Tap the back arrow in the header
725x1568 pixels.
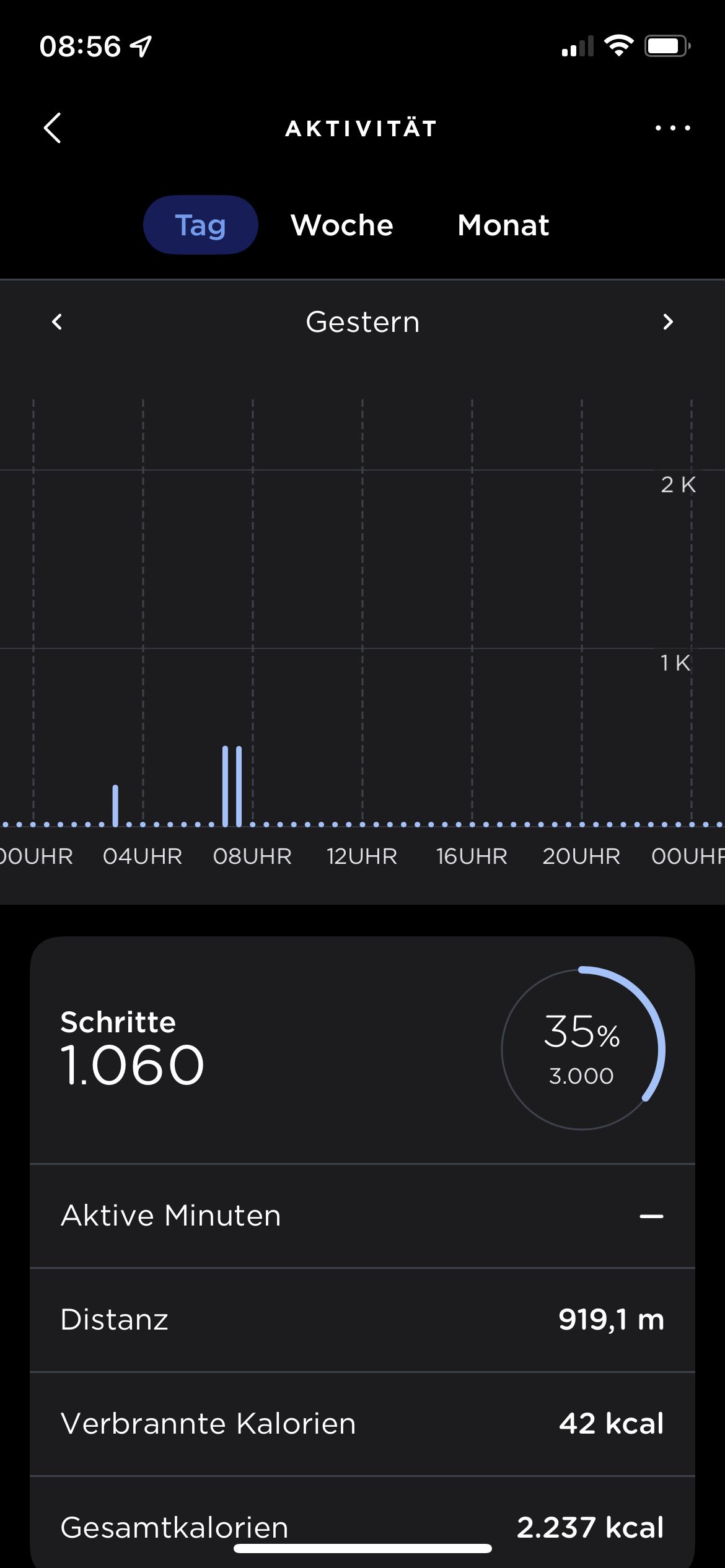[x=53, y=128]
